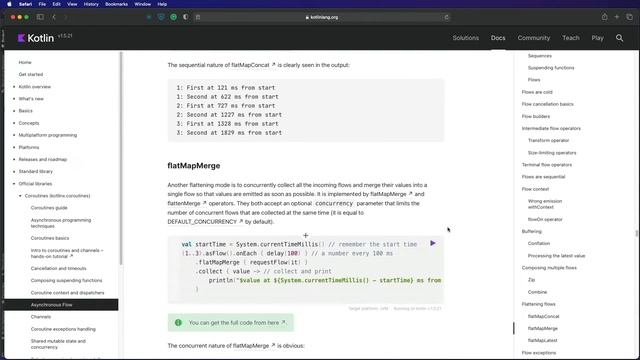This screenshot has width=640, height=360.
Task: Open the Community nav item
Action: 533,38
